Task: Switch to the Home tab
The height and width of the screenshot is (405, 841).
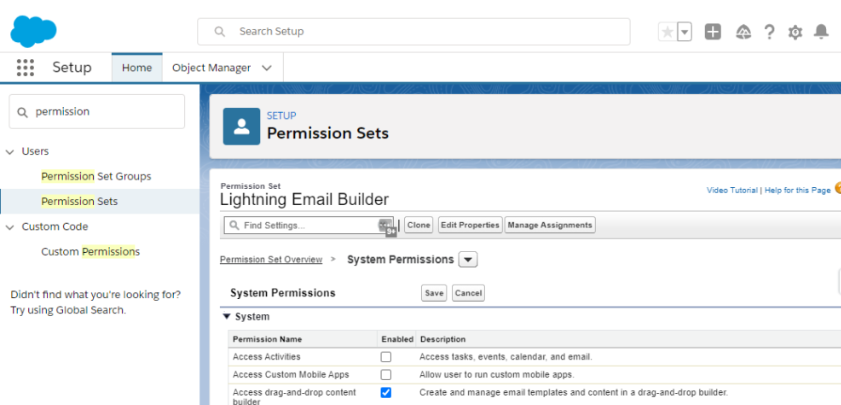Action: point(137,68)
